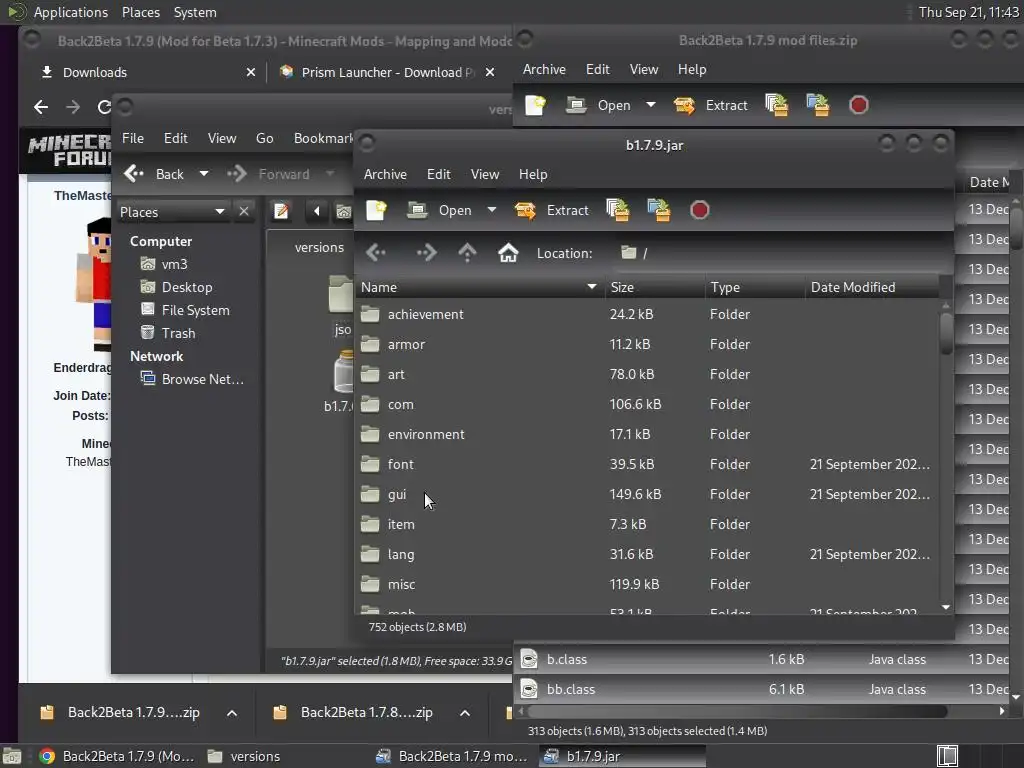Select the achievement folder

(647, 314)
